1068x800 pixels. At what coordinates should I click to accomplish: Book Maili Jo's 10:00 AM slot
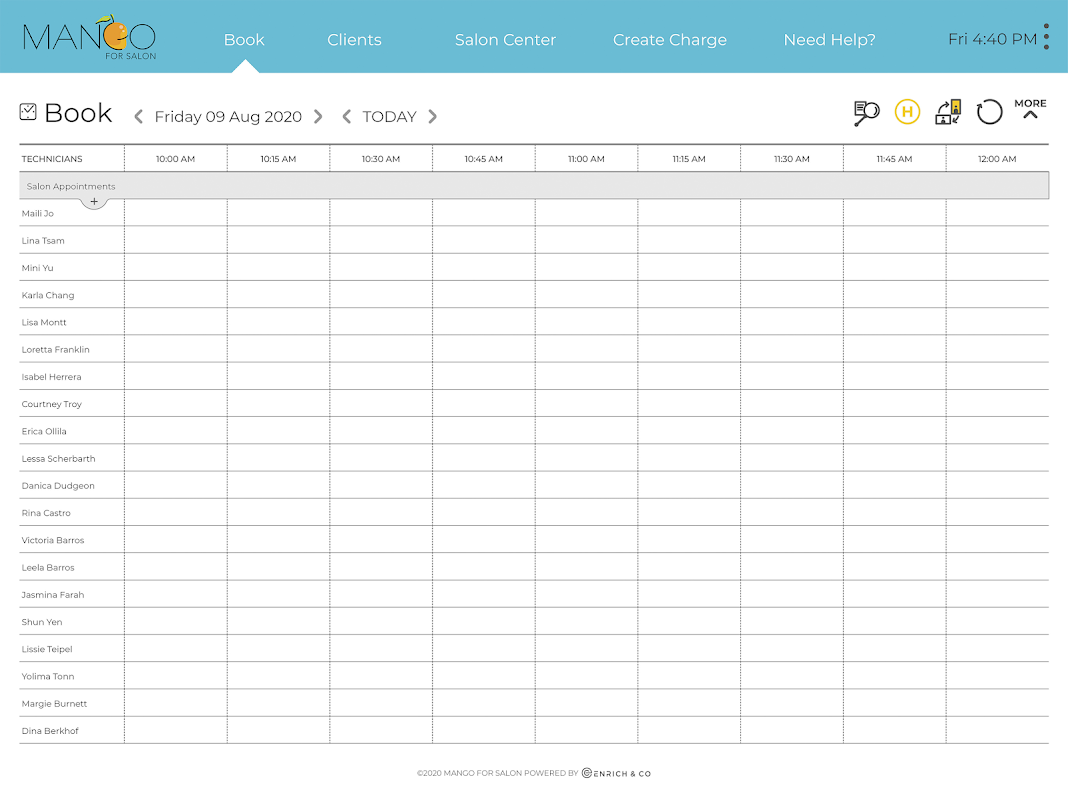click(x=176, y=212)
